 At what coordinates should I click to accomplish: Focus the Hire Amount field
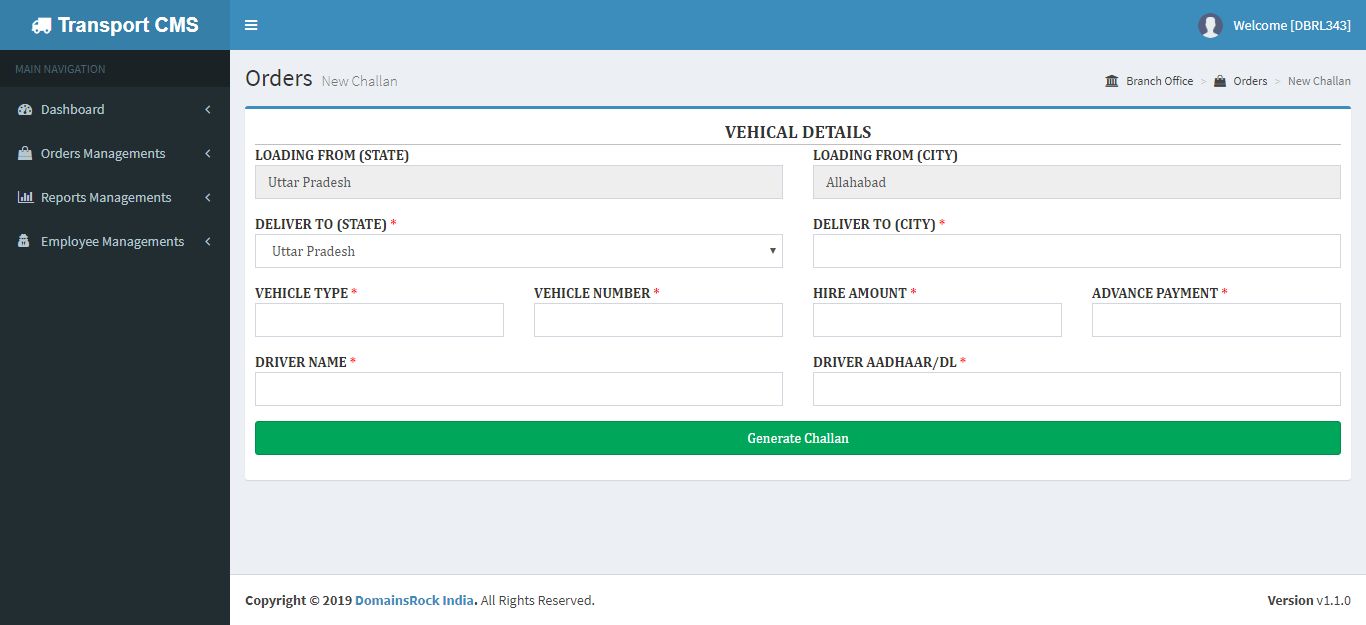(937, 320)
